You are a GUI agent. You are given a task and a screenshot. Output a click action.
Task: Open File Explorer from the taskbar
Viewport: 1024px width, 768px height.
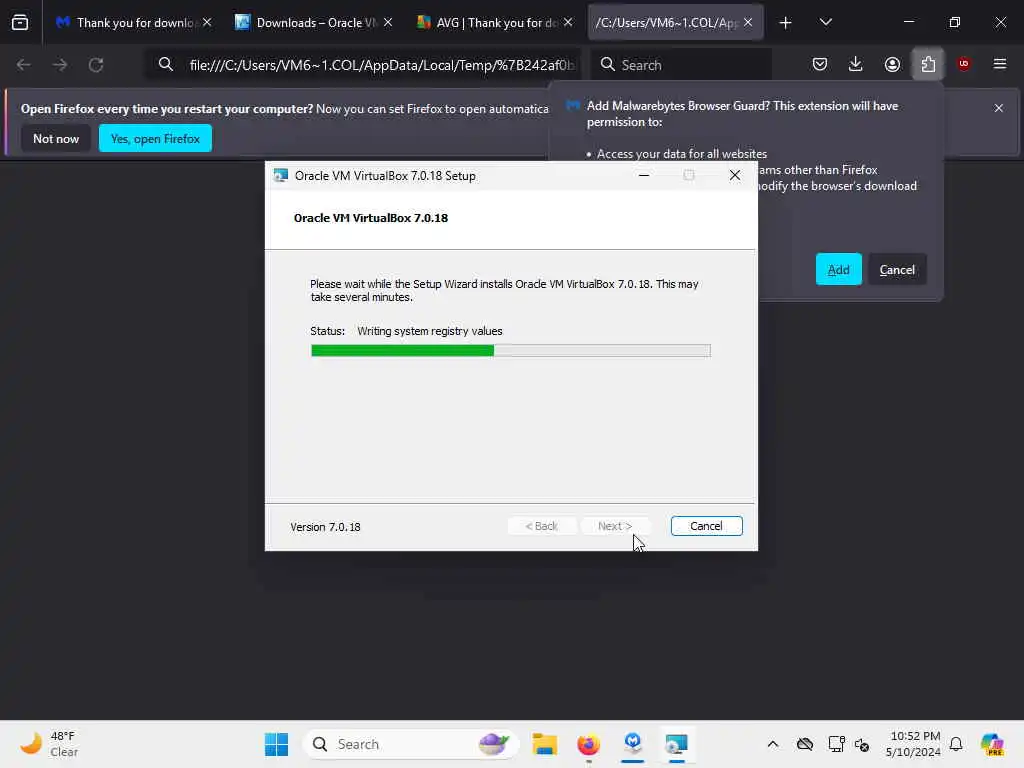click(x=544, y=744)
